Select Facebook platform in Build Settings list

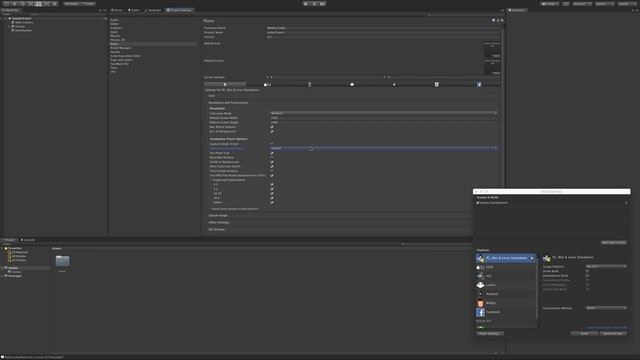(506, 312)
